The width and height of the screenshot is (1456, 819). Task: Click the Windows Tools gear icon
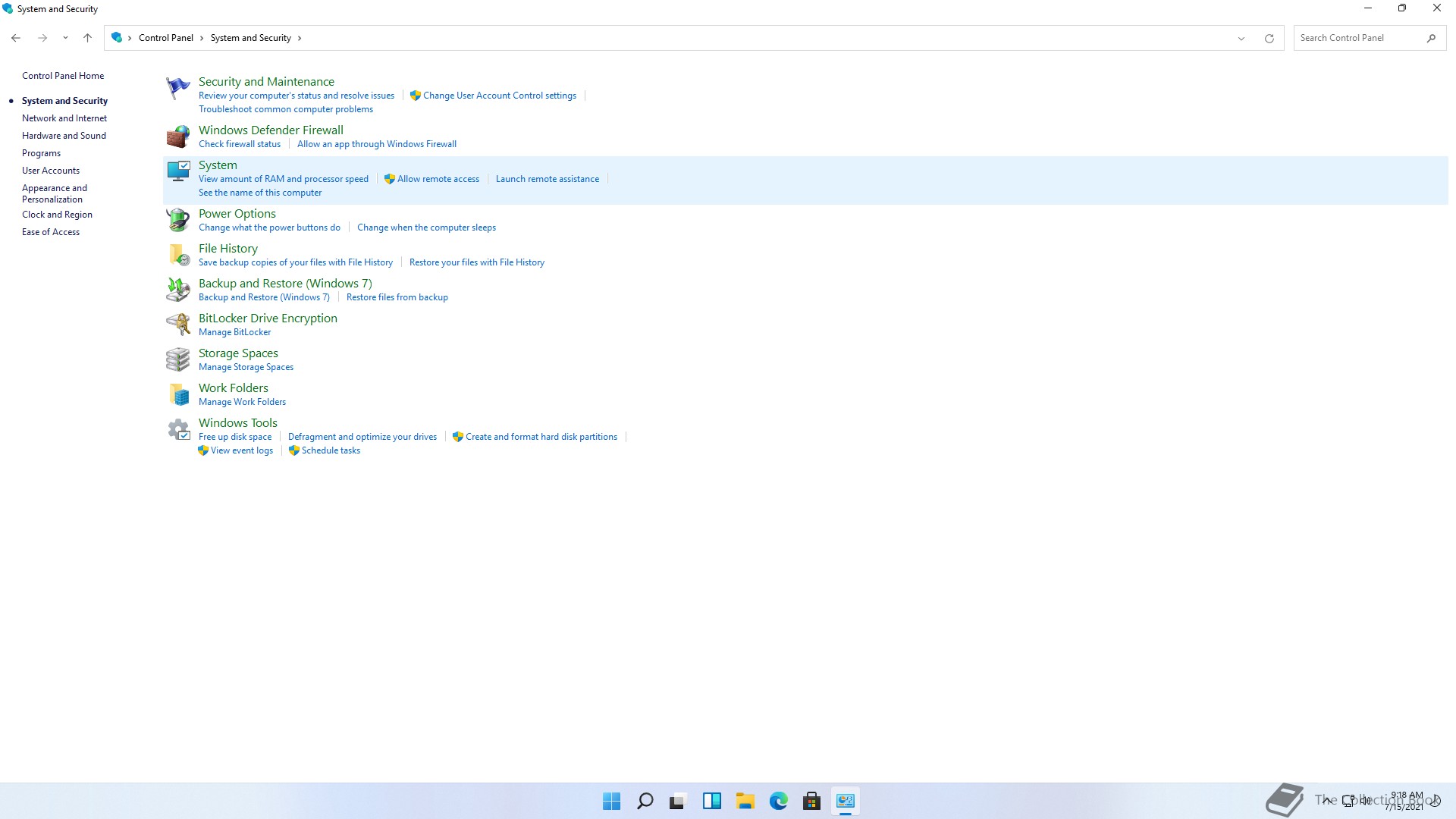coord(178,429)
